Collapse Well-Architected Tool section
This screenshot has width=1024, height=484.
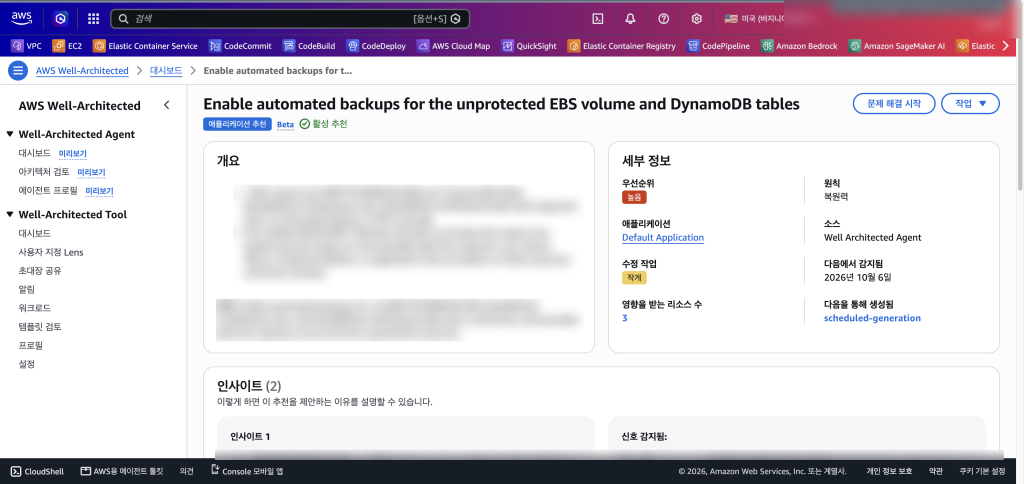pos(10,215)
